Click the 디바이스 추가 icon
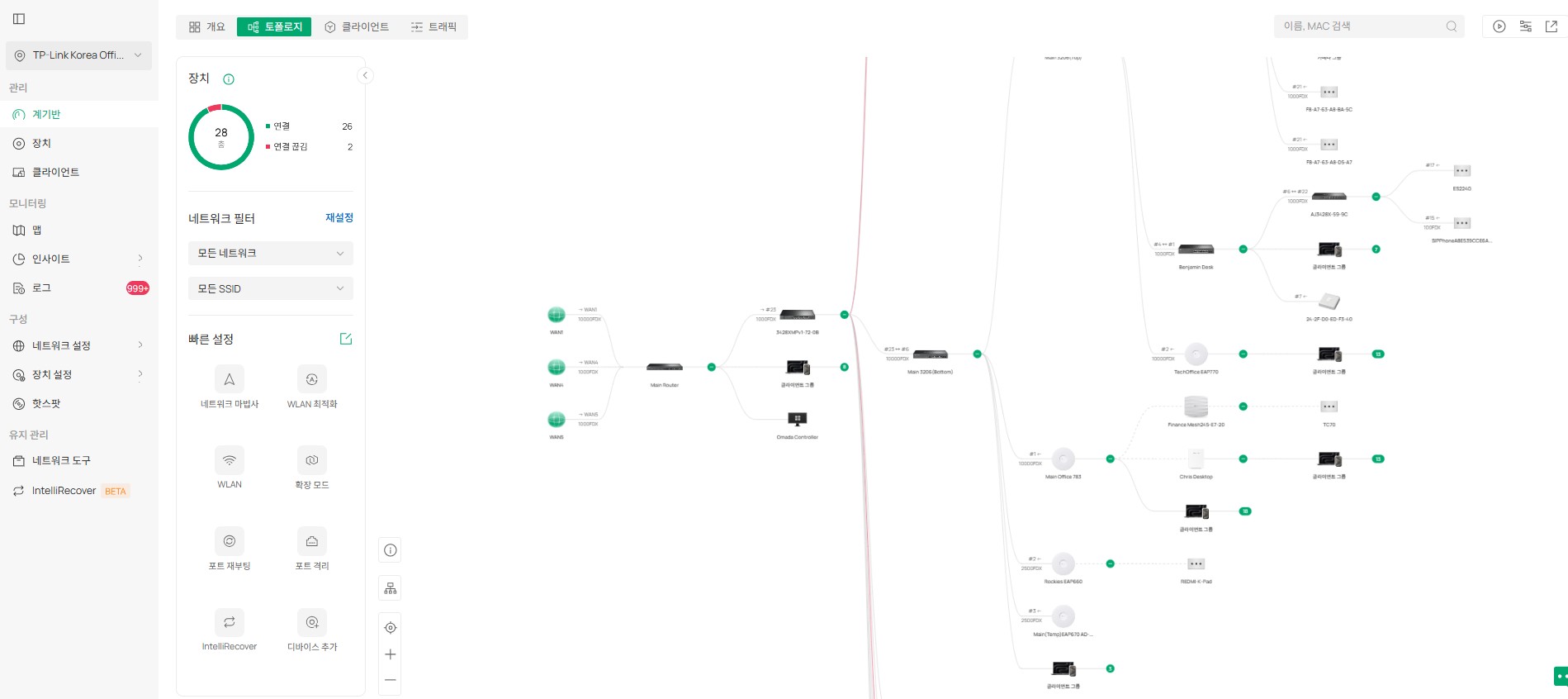Screen dimensions: 1568x699 click(311, 622)
